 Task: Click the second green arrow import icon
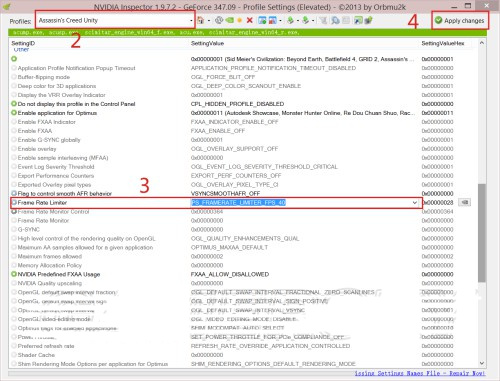(x=305, y=20)
